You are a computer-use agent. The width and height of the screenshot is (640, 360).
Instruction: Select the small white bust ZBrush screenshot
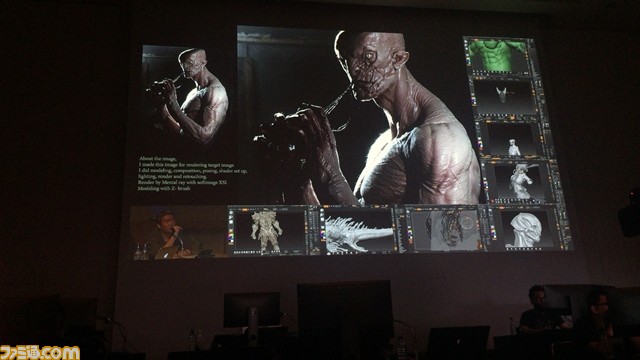click(x=511, y=140)
